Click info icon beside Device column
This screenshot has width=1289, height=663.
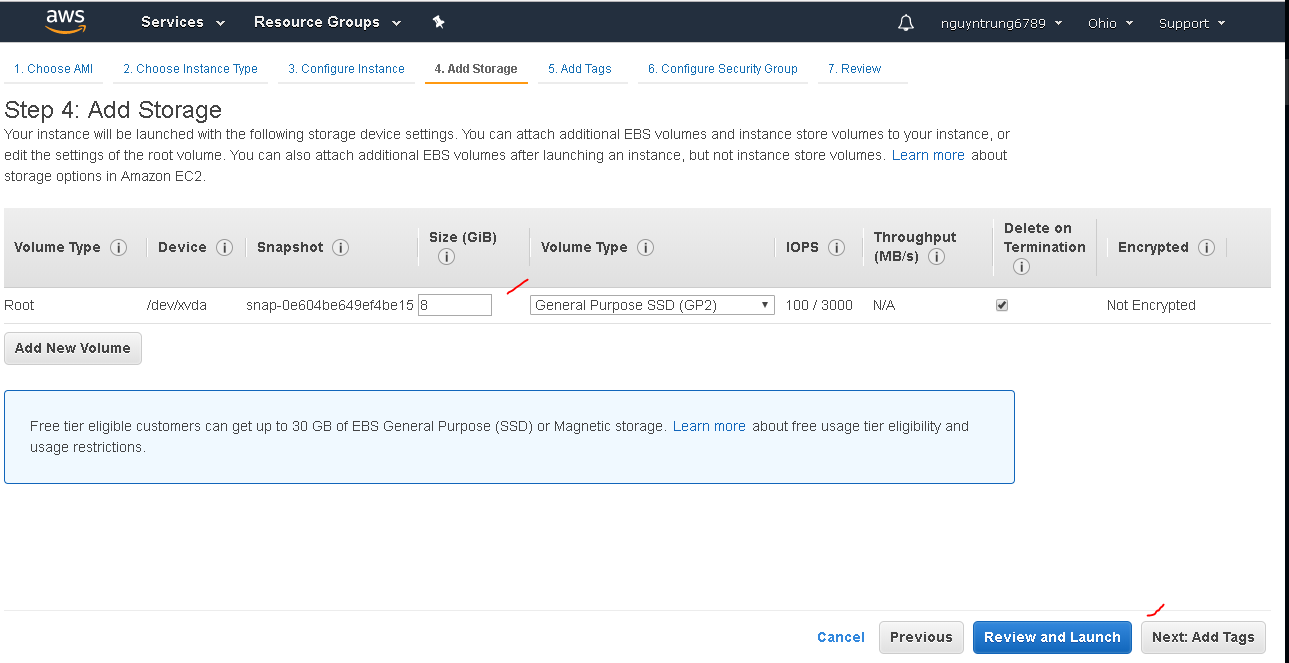(225, 247)
